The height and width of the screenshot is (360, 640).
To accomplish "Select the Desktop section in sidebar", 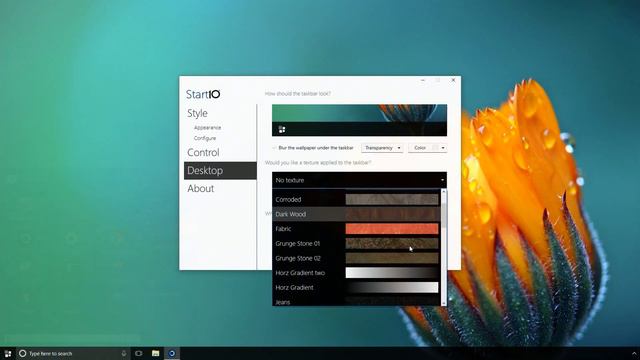I will [x=220, y=170].
